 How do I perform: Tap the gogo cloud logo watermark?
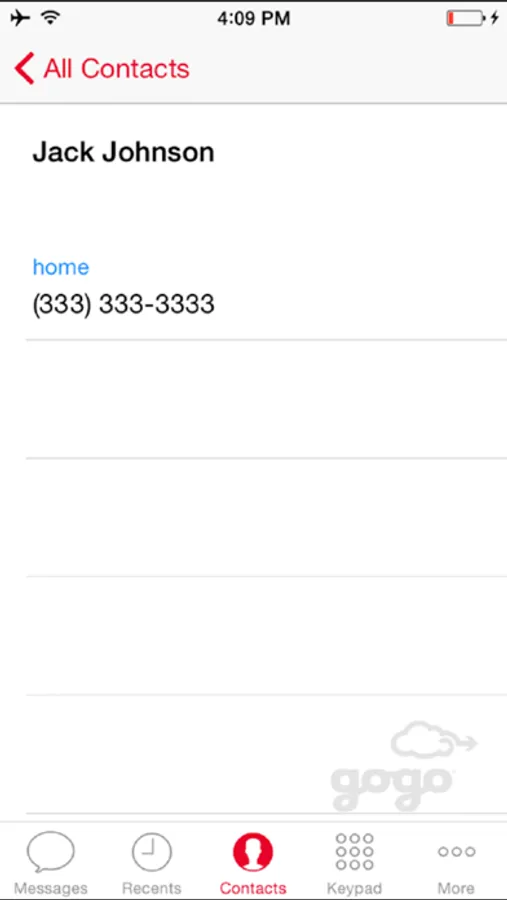click(x=404, y=766)
